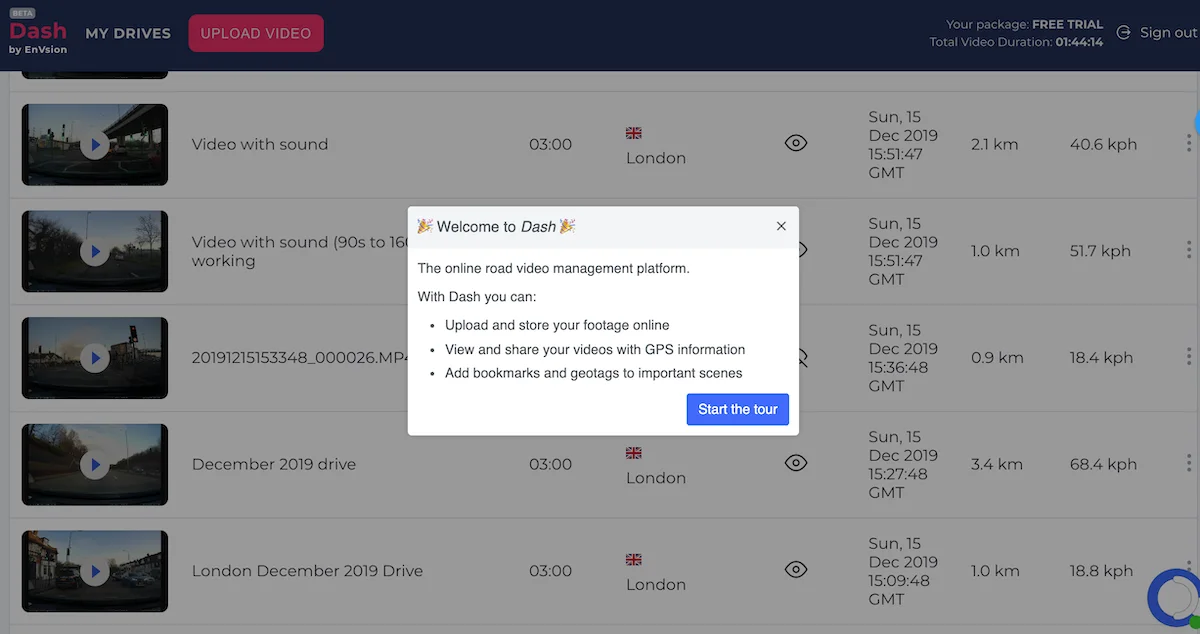Viewport: 1200px width, 634px height.
Task: Toggle visibility eye for 'December 2019 drive'
Action: click(795, 463)
